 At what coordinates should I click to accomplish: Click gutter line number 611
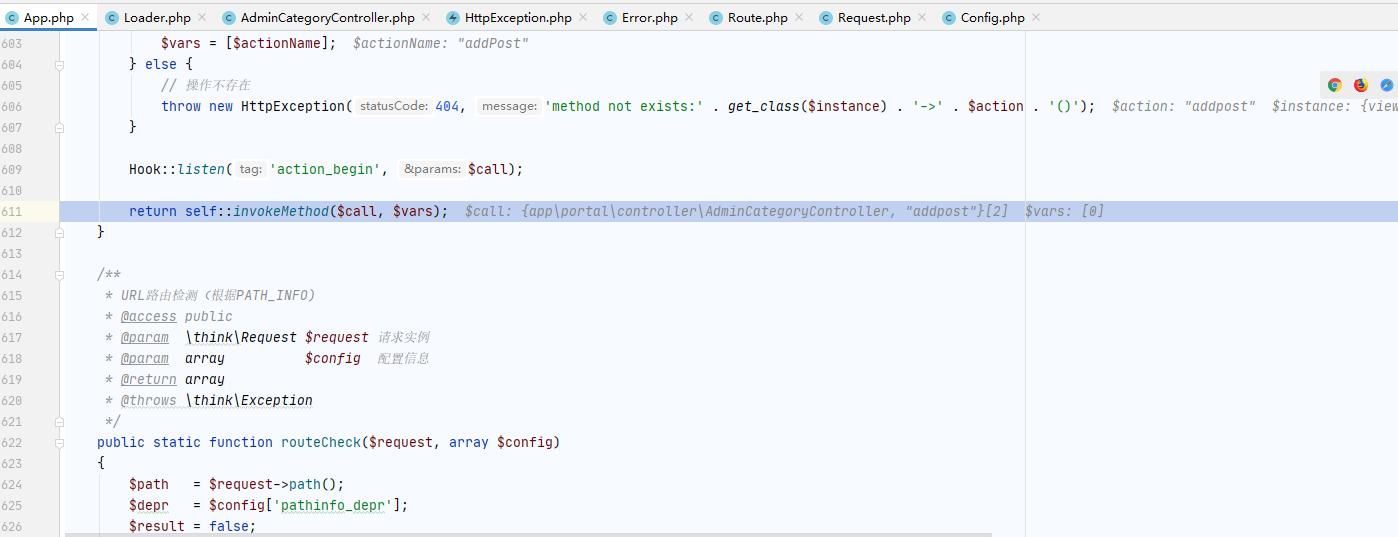[12, 211]
